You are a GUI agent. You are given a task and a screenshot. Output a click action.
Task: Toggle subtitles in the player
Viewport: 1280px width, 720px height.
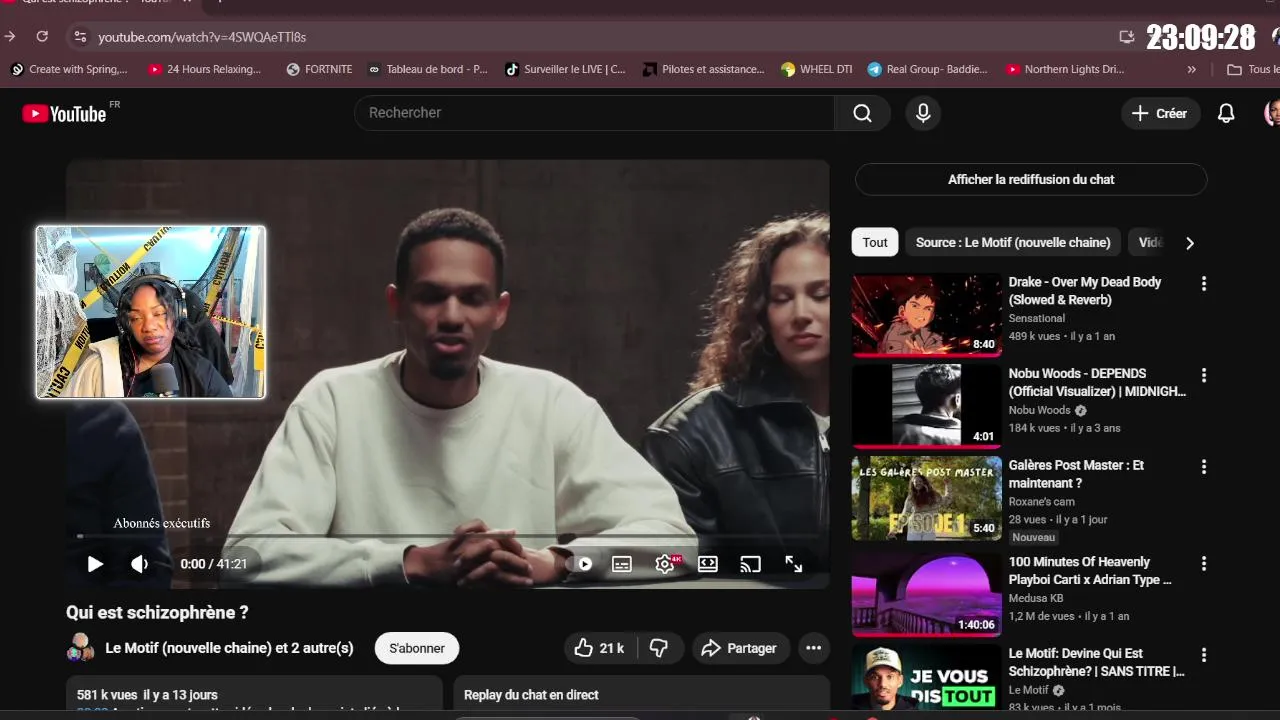click(622, 564)
